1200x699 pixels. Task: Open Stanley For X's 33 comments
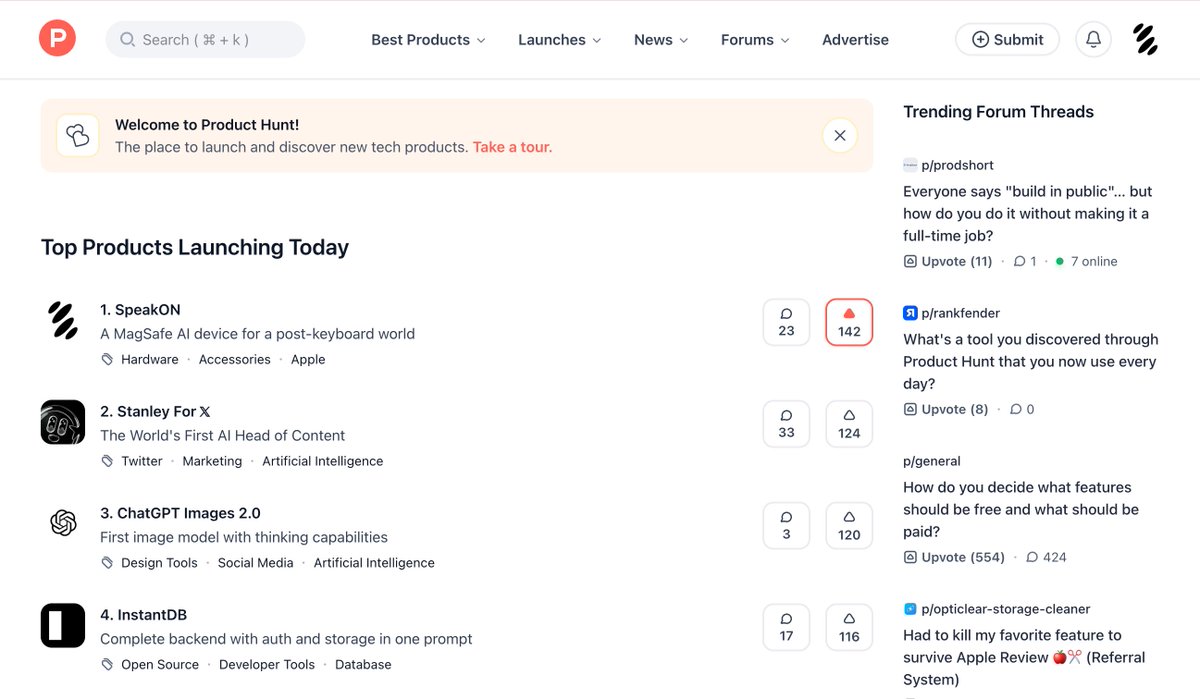pos(786,424)
